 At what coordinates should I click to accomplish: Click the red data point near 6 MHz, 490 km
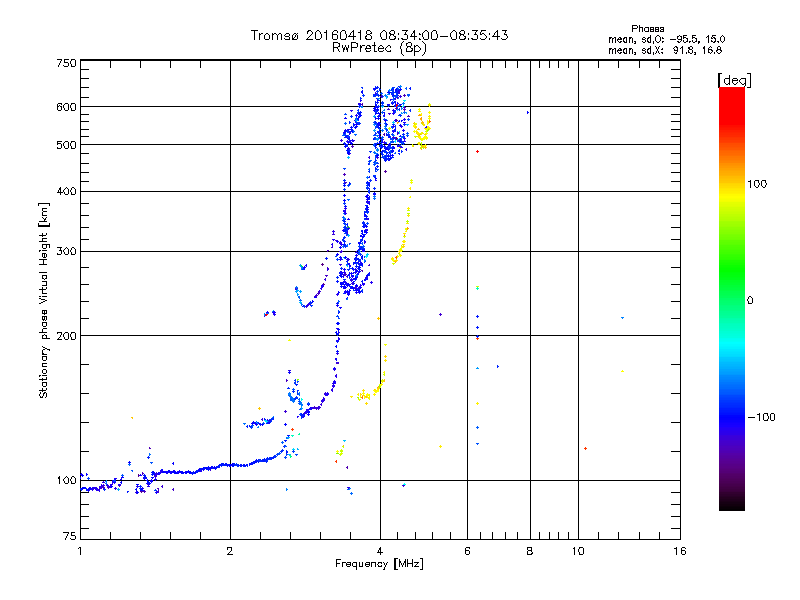point(477,152)
